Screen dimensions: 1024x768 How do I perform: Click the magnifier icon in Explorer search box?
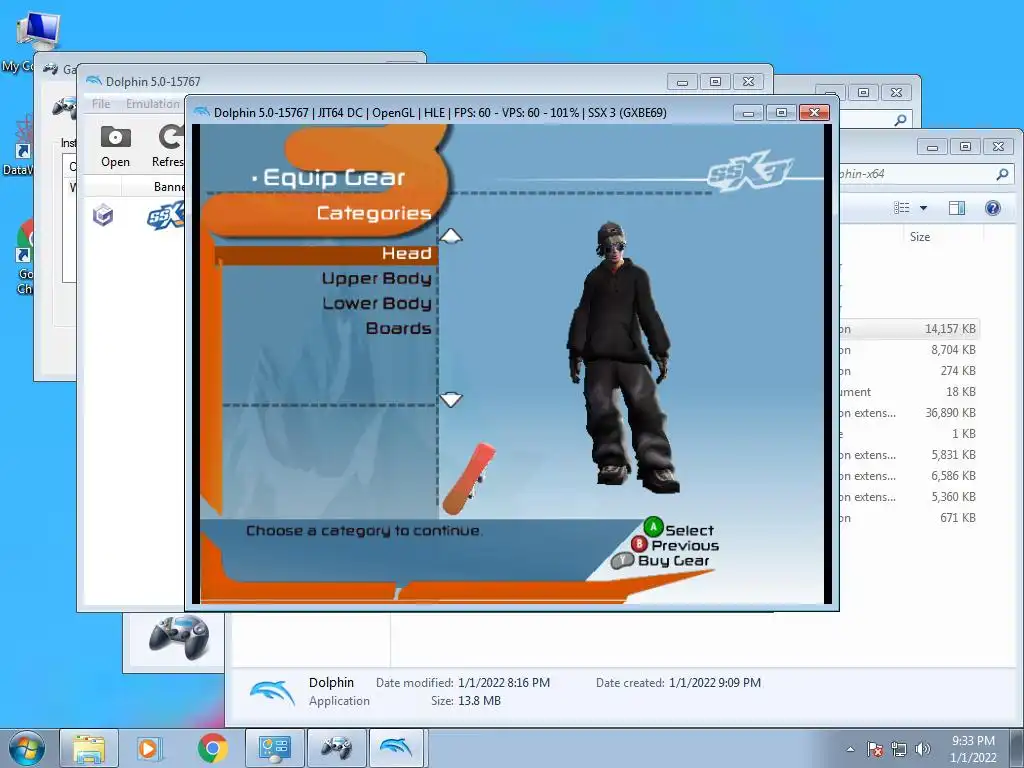[x=1002, y=174]
